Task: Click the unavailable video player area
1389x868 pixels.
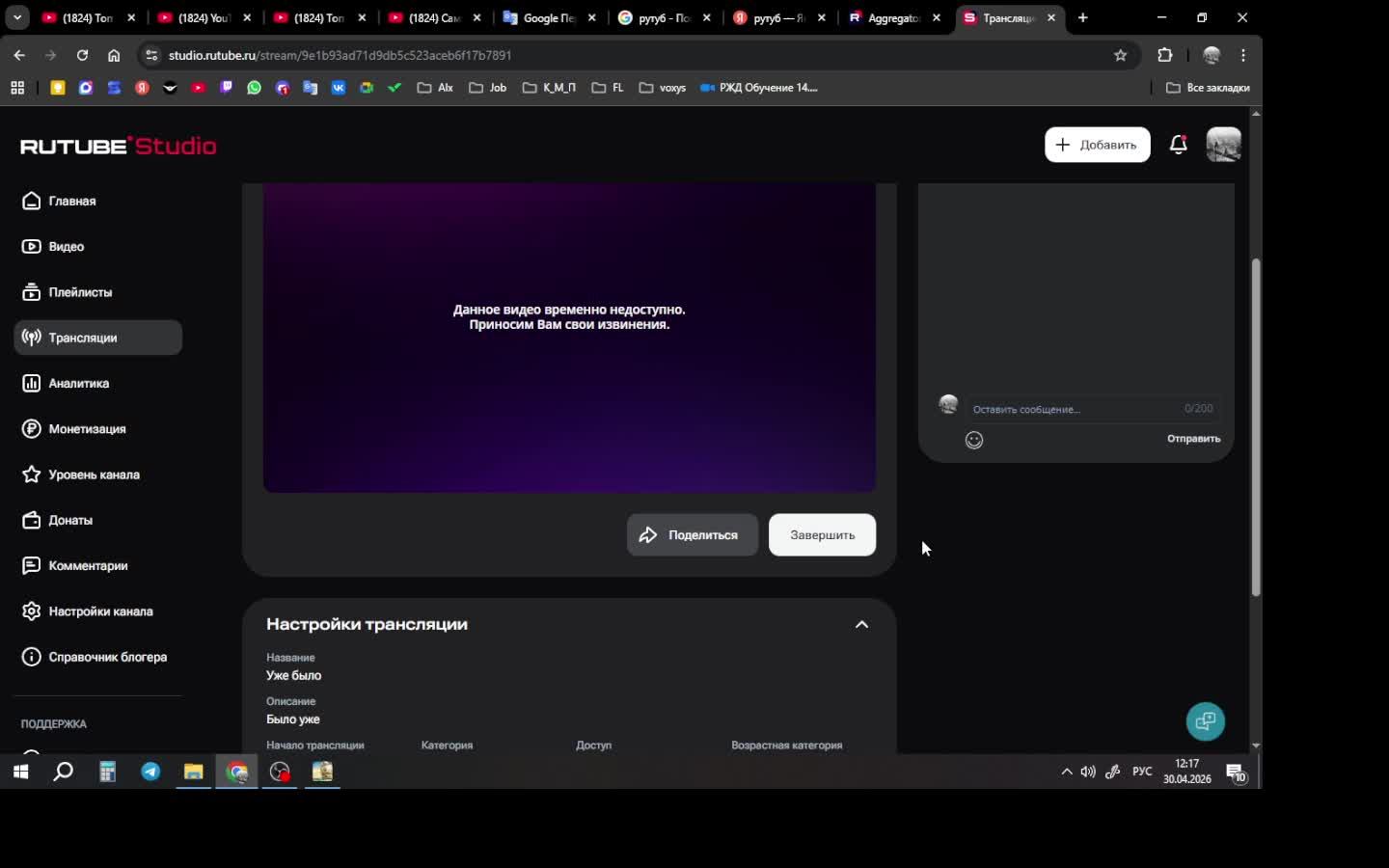Action: tap(569, 338)
